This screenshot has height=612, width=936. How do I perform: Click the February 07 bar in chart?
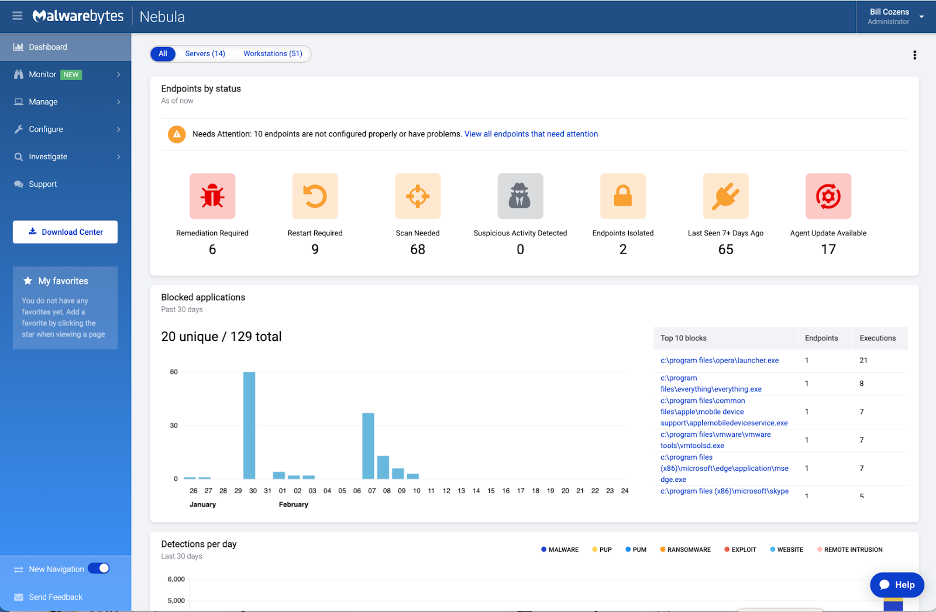point(368,446)
